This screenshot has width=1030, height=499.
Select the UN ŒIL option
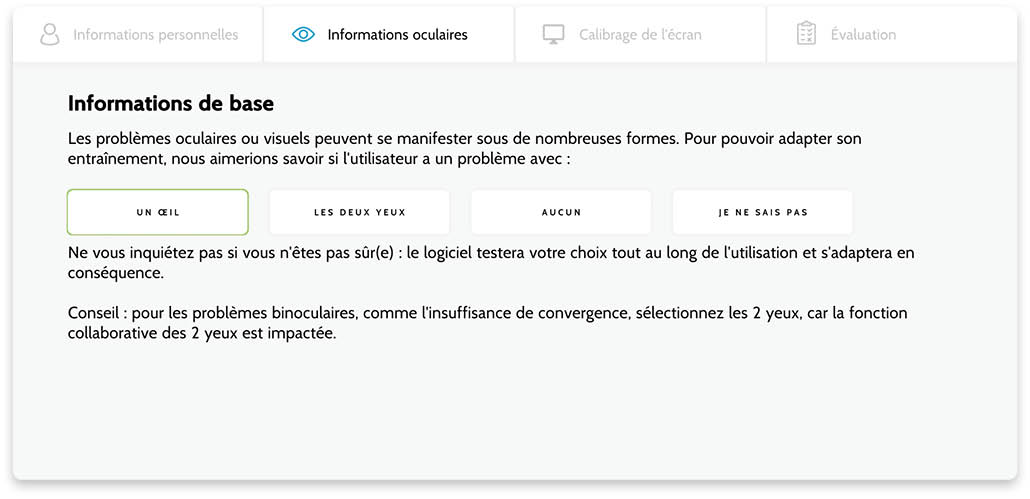point(158,212)
